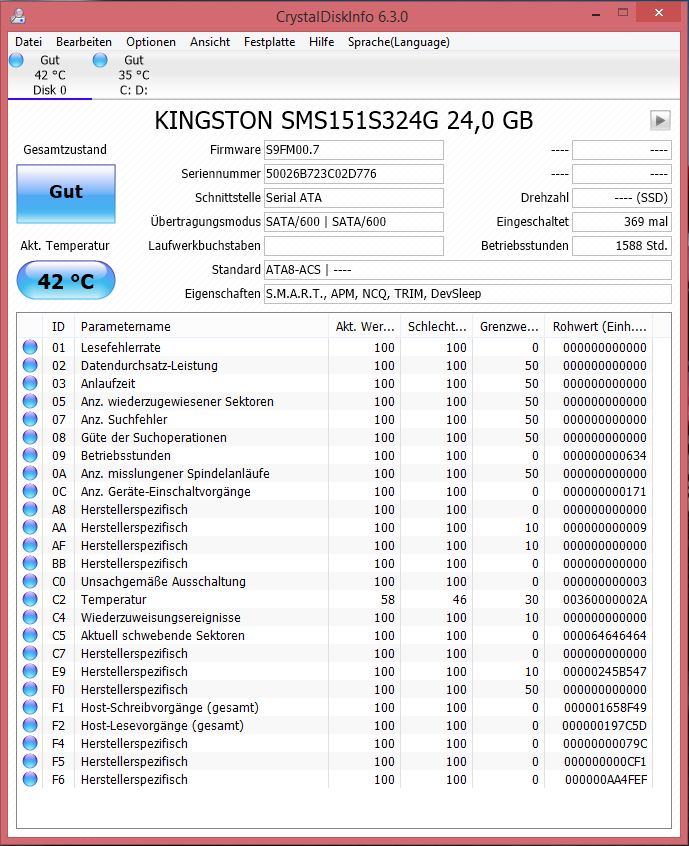This screenshot has width=689, height=846.
Task: Select the F5 Herstellerspezifisch row name
Action: (x=134, y=761)
